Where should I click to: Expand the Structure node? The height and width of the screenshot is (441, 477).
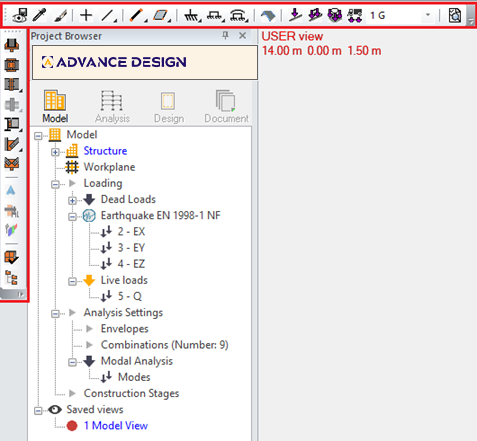55,152
